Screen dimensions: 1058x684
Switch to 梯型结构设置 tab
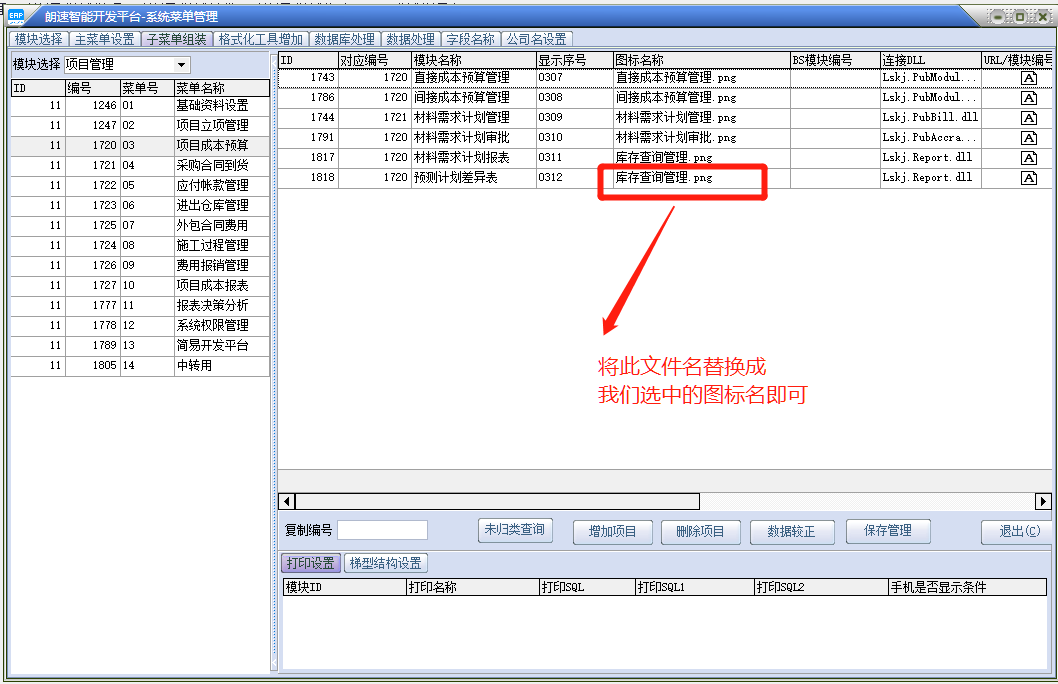[385, 563]
